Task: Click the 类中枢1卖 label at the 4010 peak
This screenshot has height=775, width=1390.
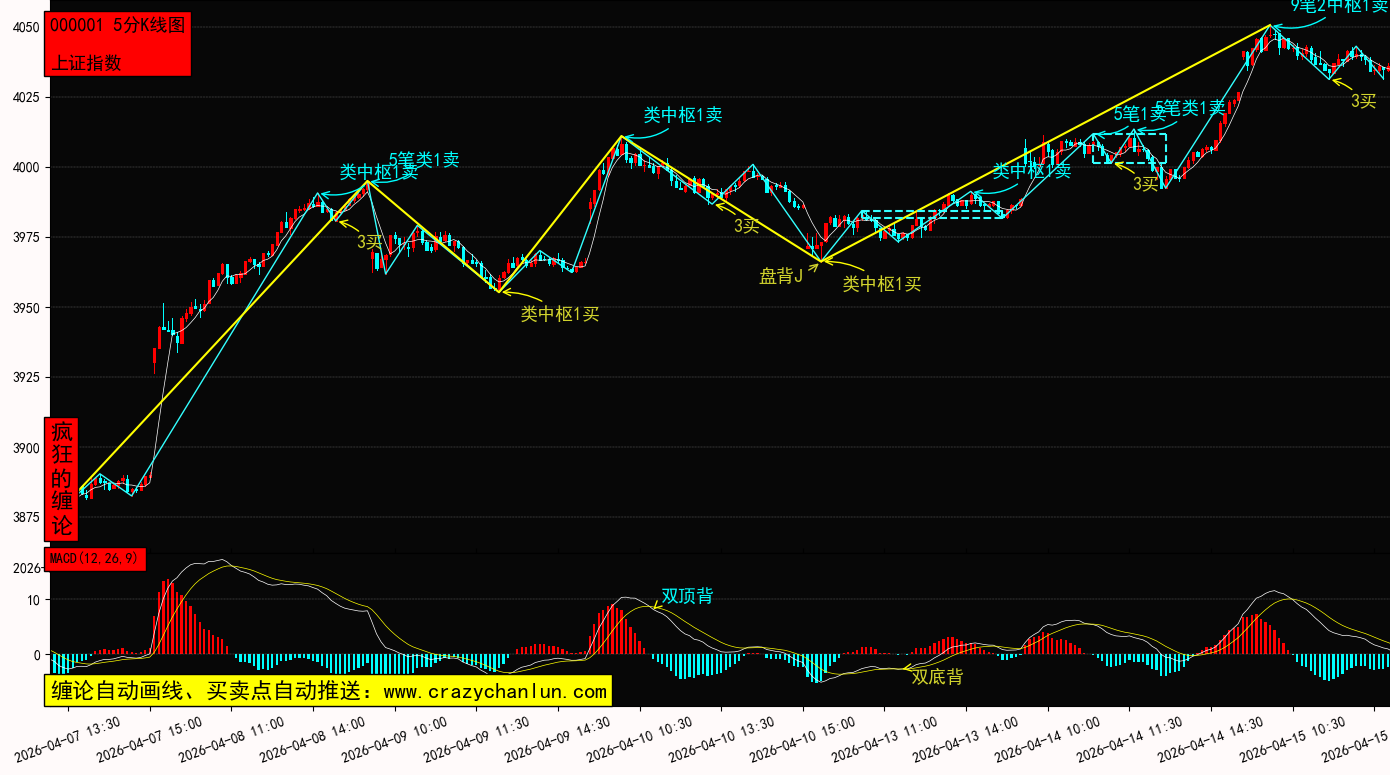Action: point(682,115)
